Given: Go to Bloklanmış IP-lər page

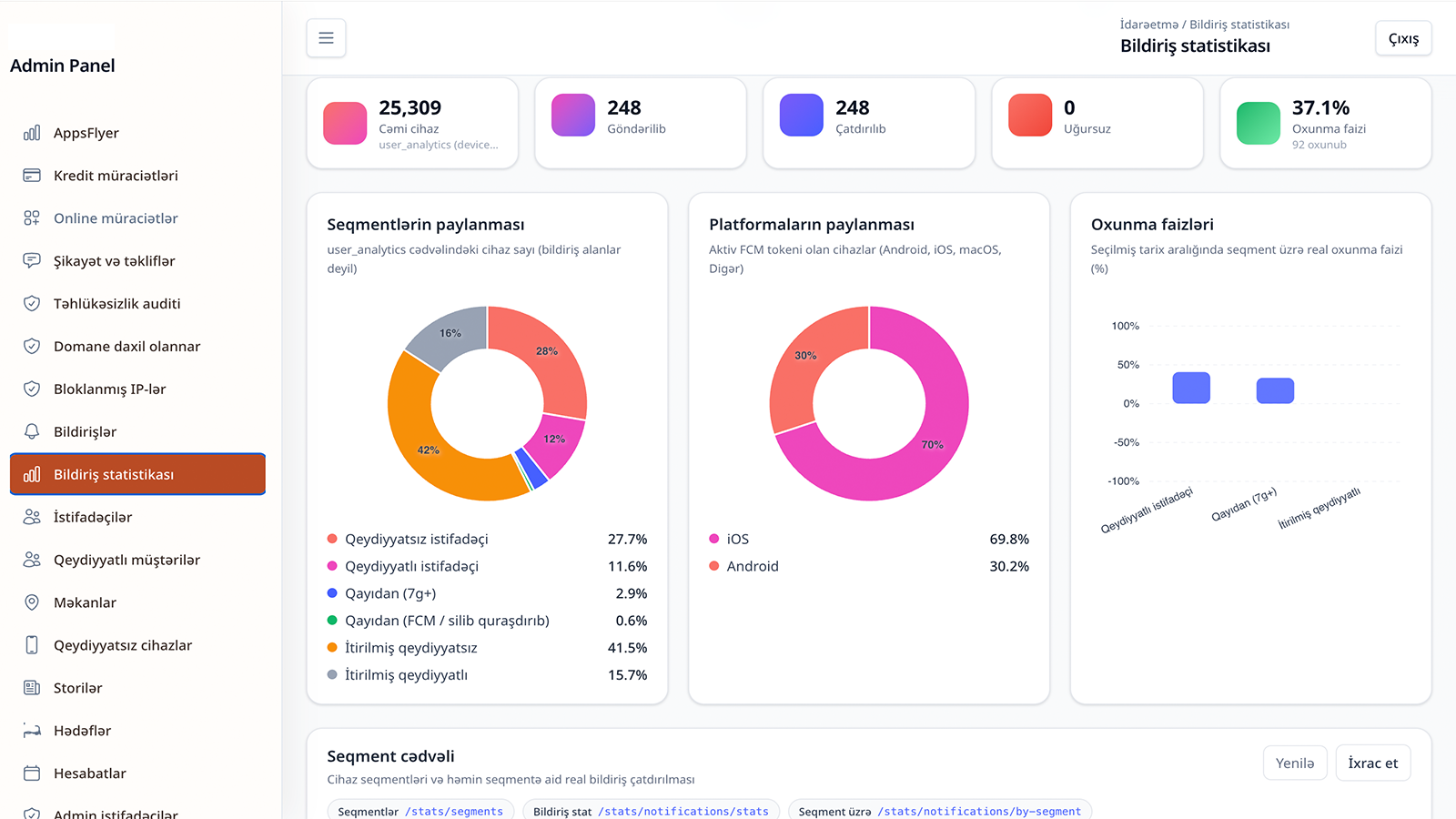Looking at the screenshot, I should click(x=137, y=389).
